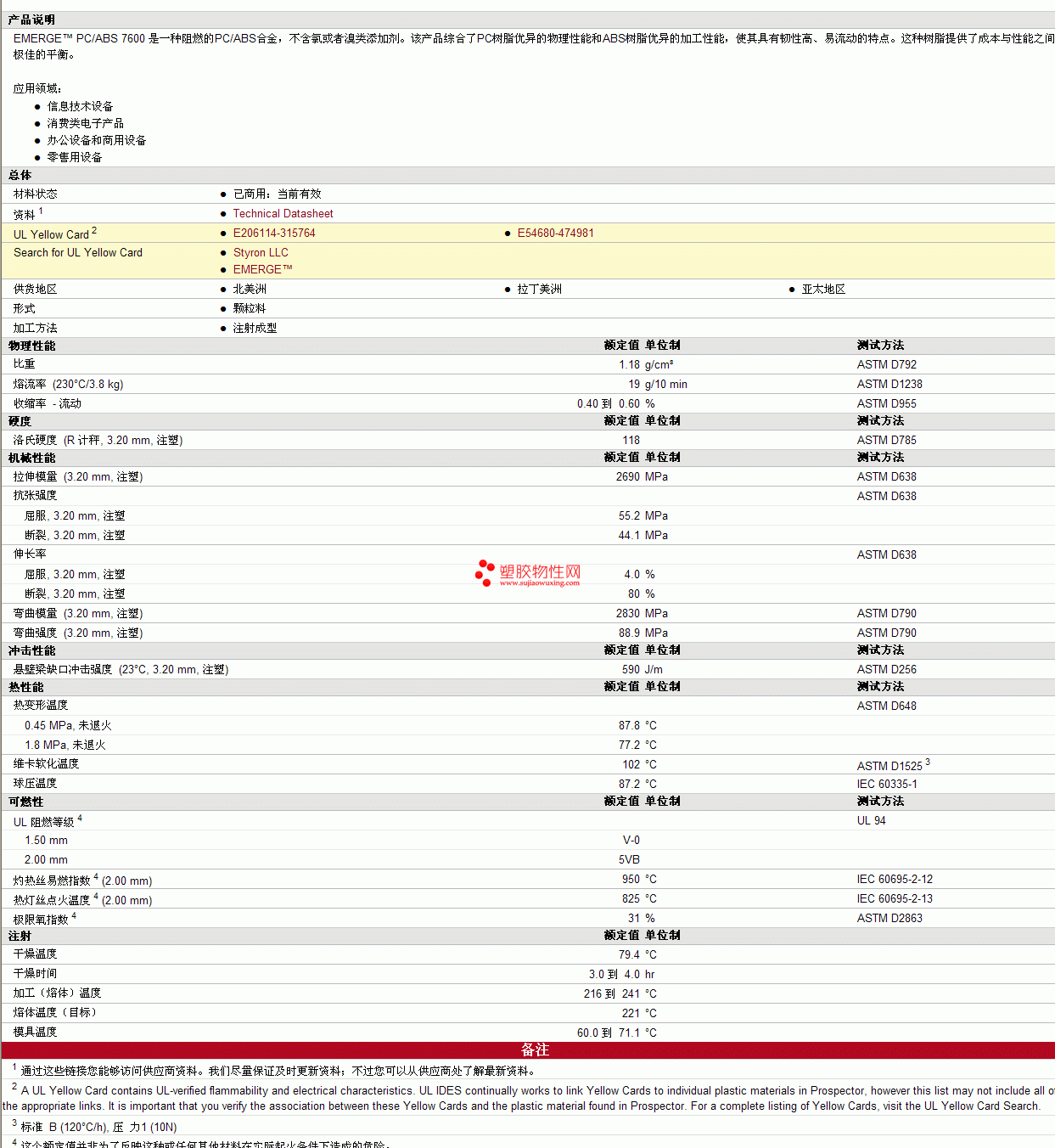Select the 已商用：当前有效 status text
This screenshot has width=1055, height=1148.
coord(278,194)
